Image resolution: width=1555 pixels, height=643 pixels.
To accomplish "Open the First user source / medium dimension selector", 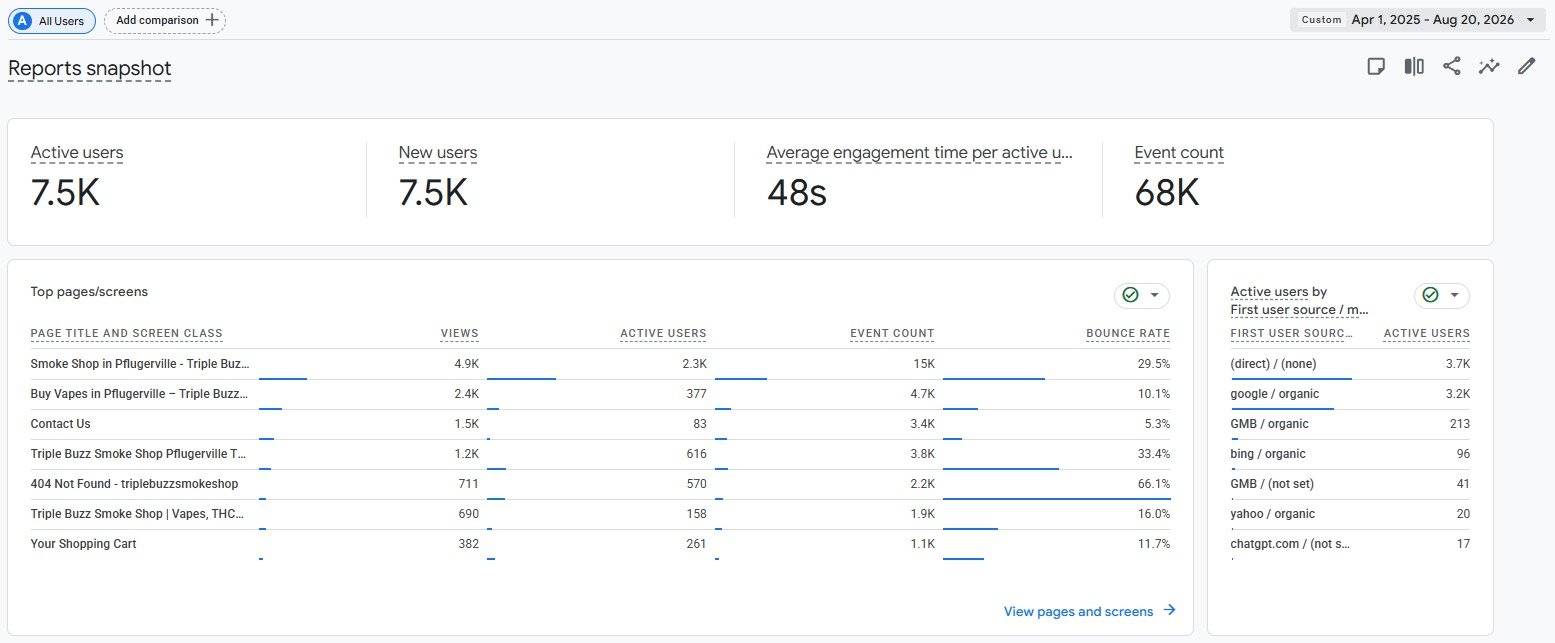I will click(x=1300, y=310).
